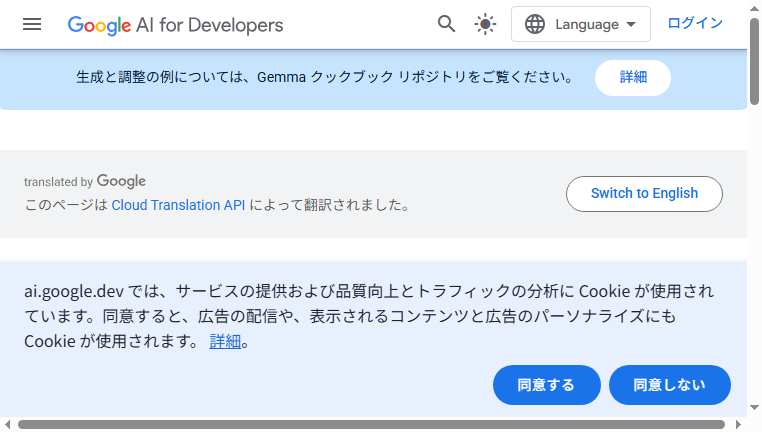
Task: Click the 詳細 button in the Gemma banner
Action: (633, 77)
